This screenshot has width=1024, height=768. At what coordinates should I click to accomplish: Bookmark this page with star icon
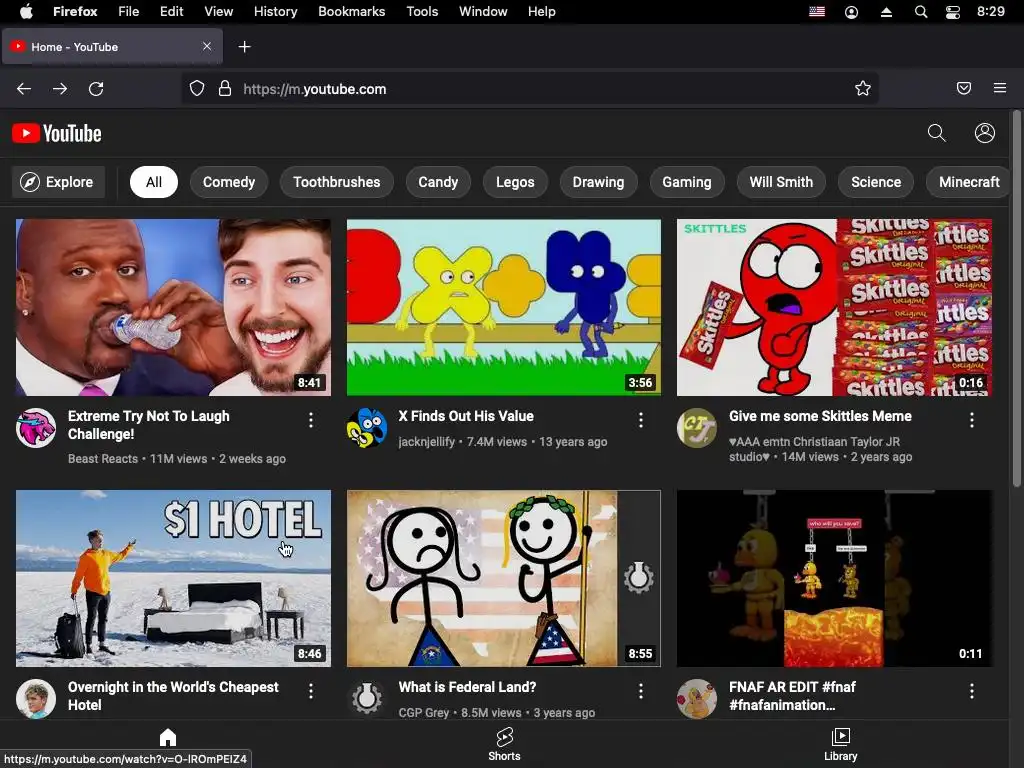(863, 88)
